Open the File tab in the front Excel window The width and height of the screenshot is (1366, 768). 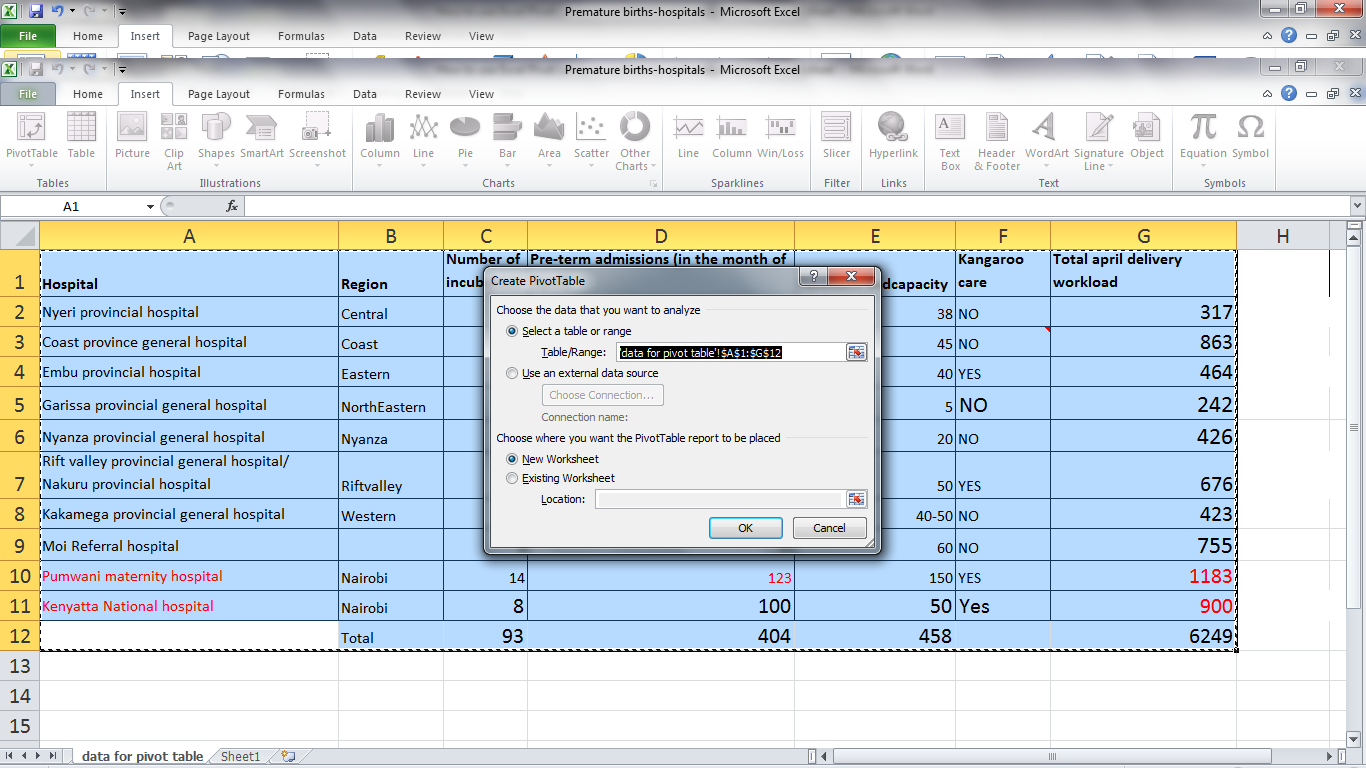point(28,94)
